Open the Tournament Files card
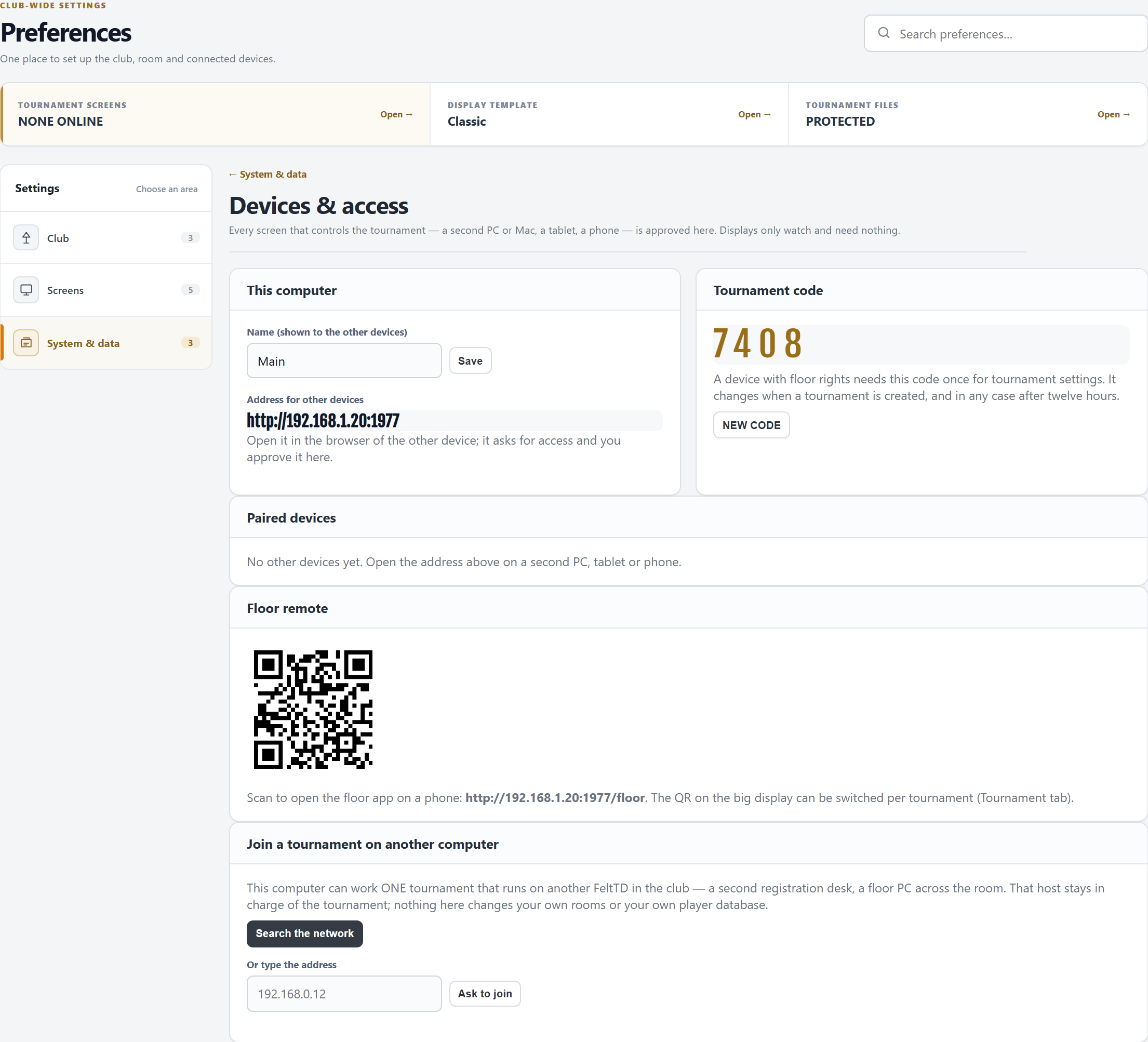1148x1042 pixels. point(967,114)
